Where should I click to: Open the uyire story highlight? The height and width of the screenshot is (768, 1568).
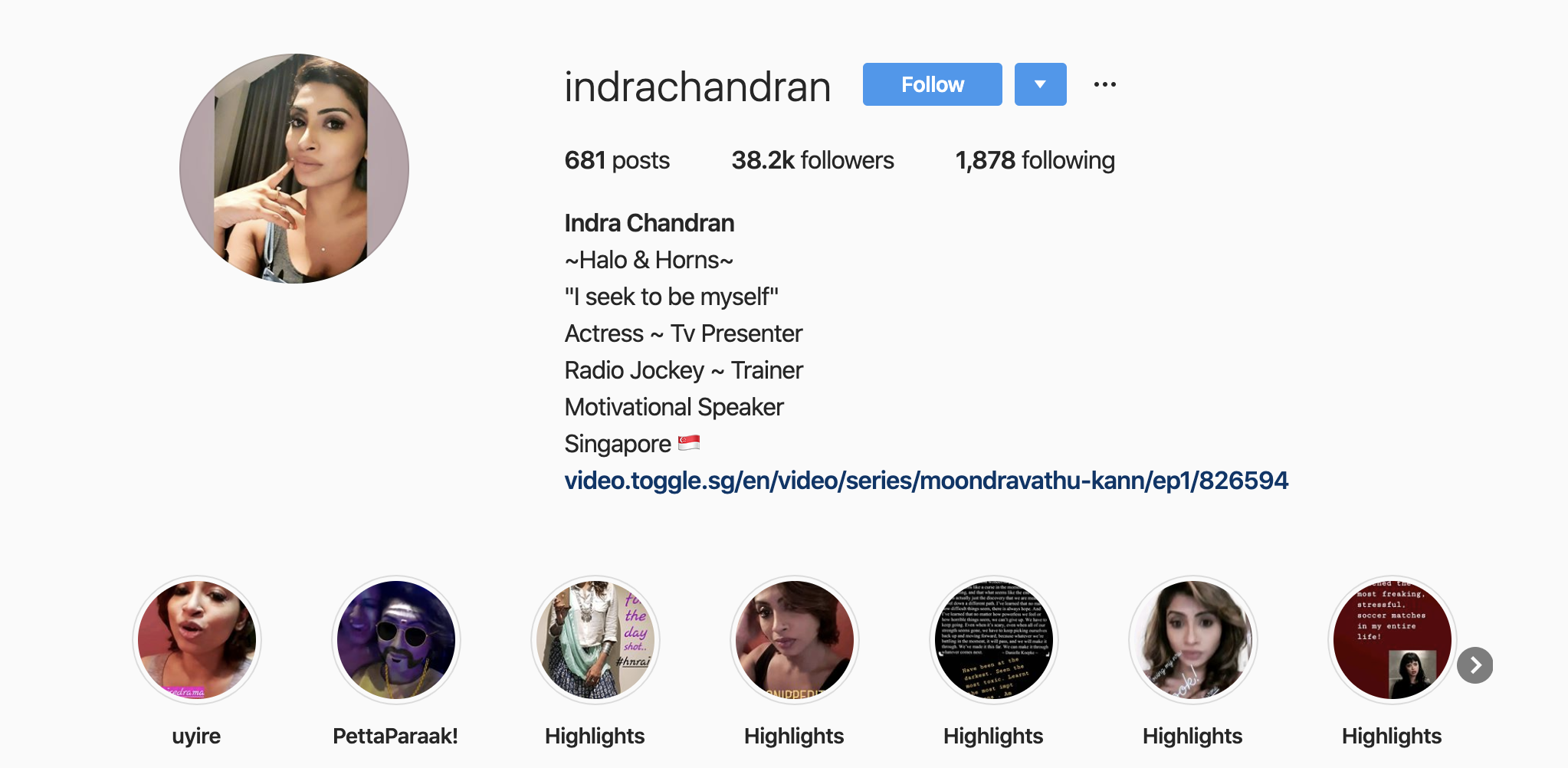197,640
